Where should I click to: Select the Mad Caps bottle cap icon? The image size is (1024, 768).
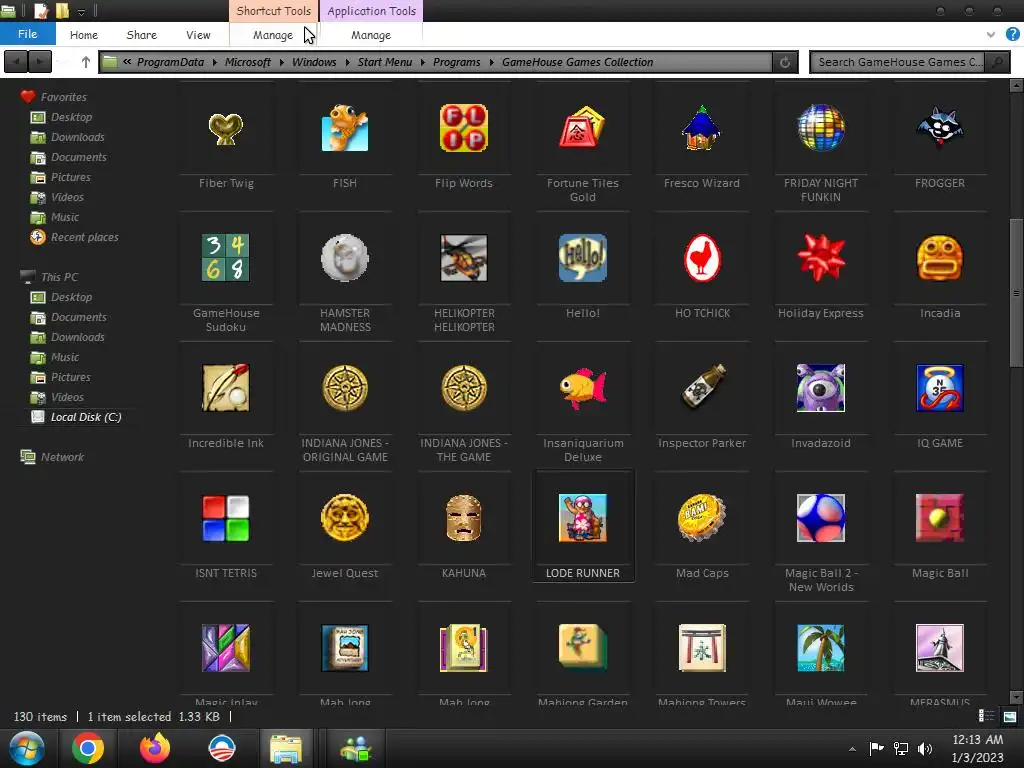tap(701, 518)
